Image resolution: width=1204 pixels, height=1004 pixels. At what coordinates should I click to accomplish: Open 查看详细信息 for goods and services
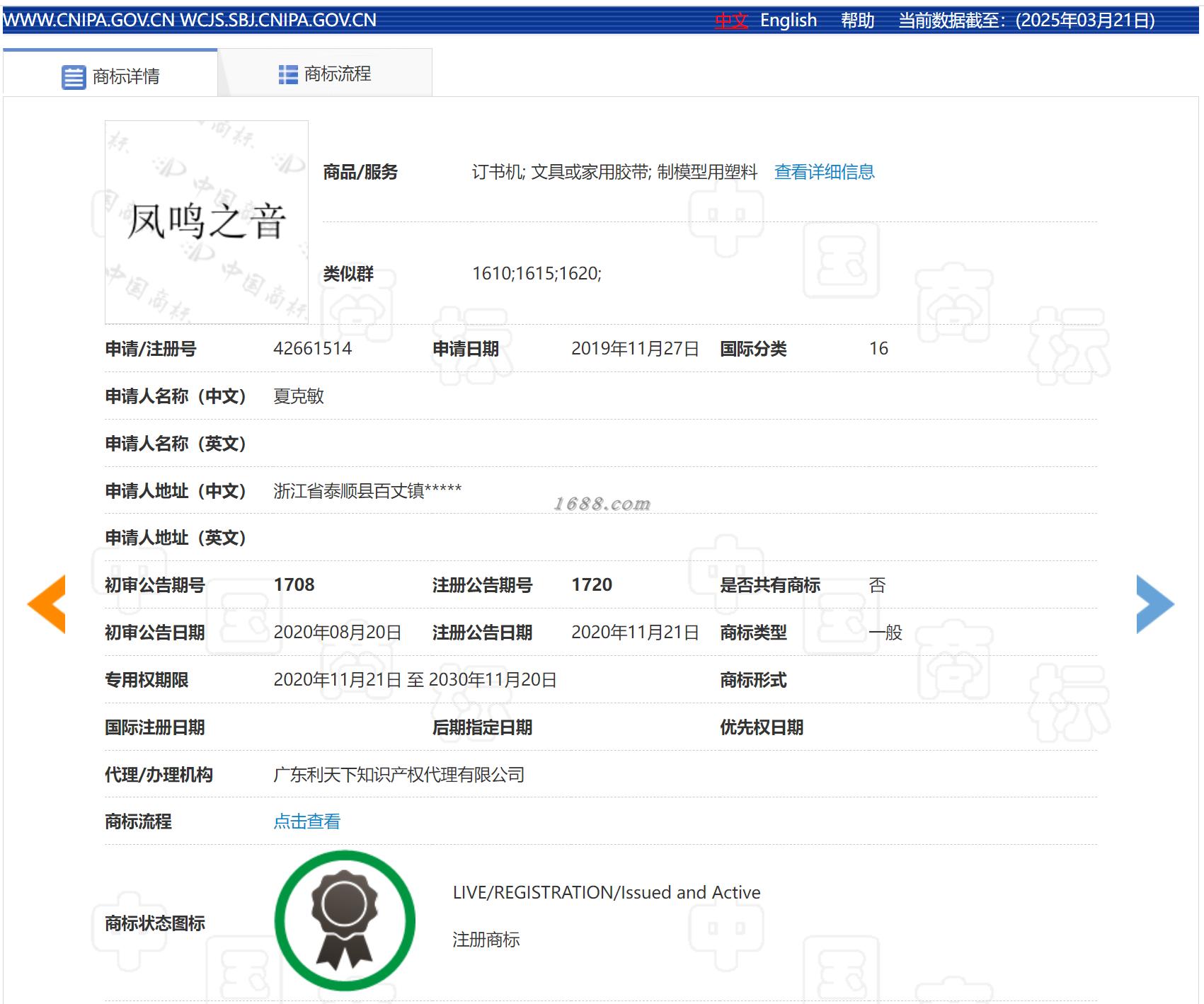pos(825,172)
